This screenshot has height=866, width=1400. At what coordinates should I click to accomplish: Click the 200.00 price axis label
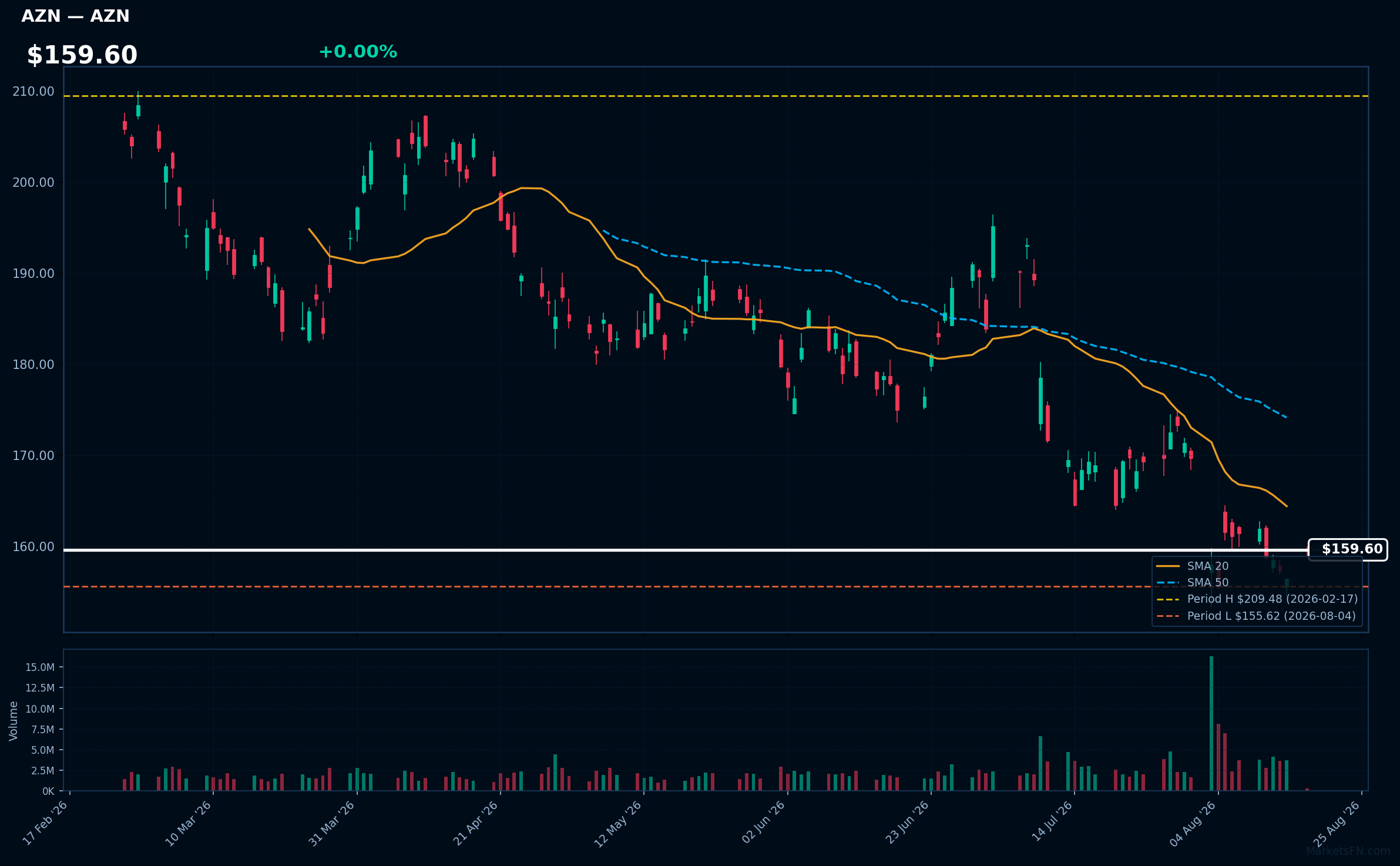pyautogui.click(x=33, y=183)
